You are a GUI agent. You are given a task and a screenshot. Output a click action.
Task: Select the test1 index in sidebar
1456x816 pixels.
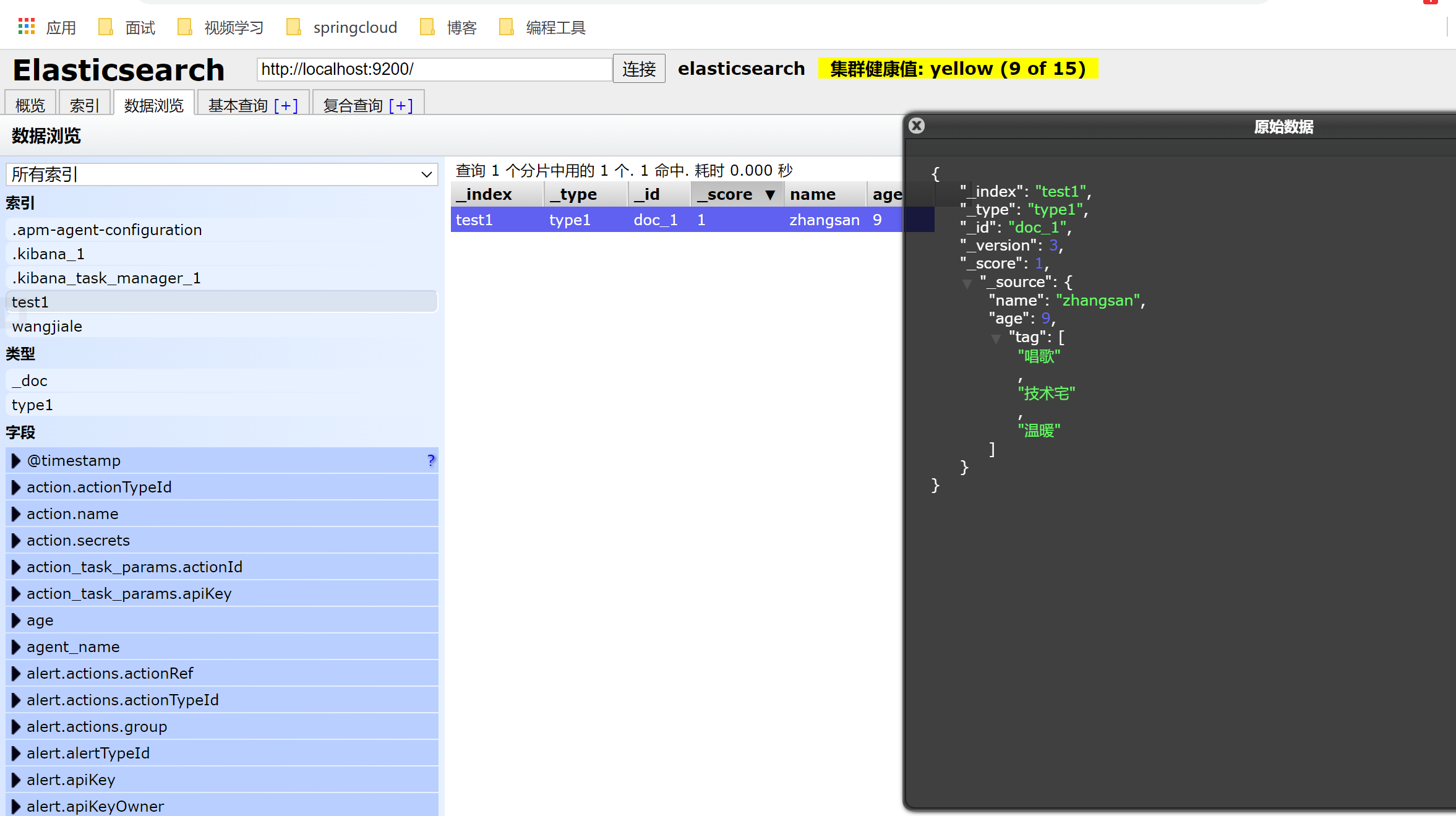222,302
